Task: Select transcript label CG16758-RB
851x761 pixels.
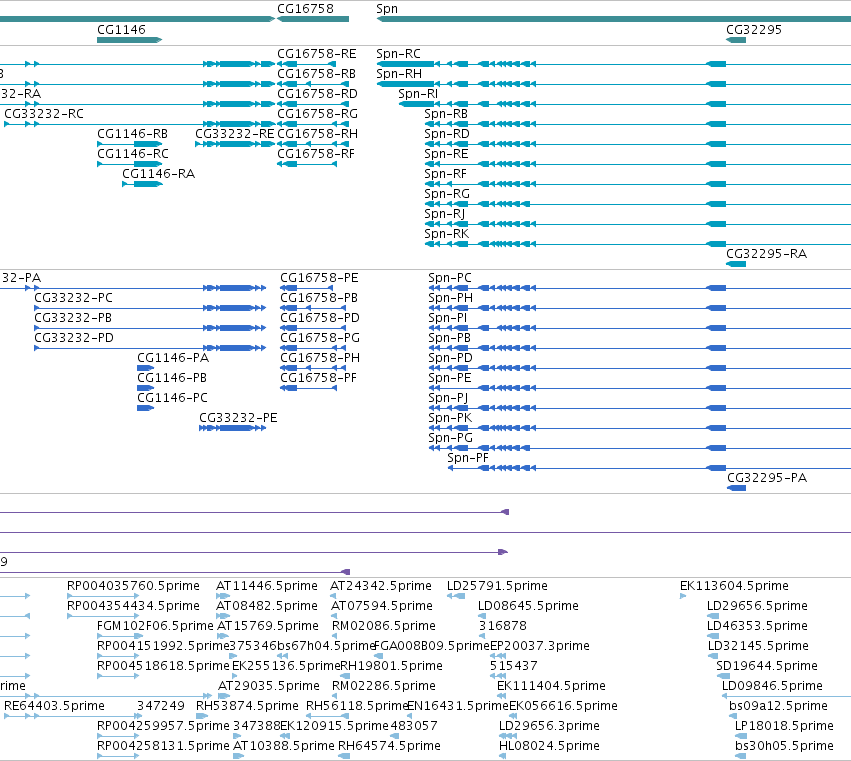Action: 317,74
